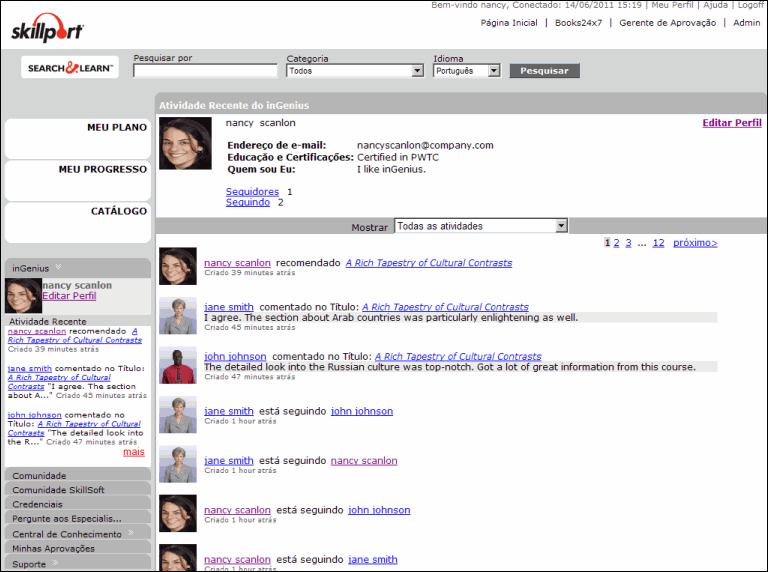The image size is (768, 572).
Task: Click Editar Perfil in main header
Action: point(732,123)
